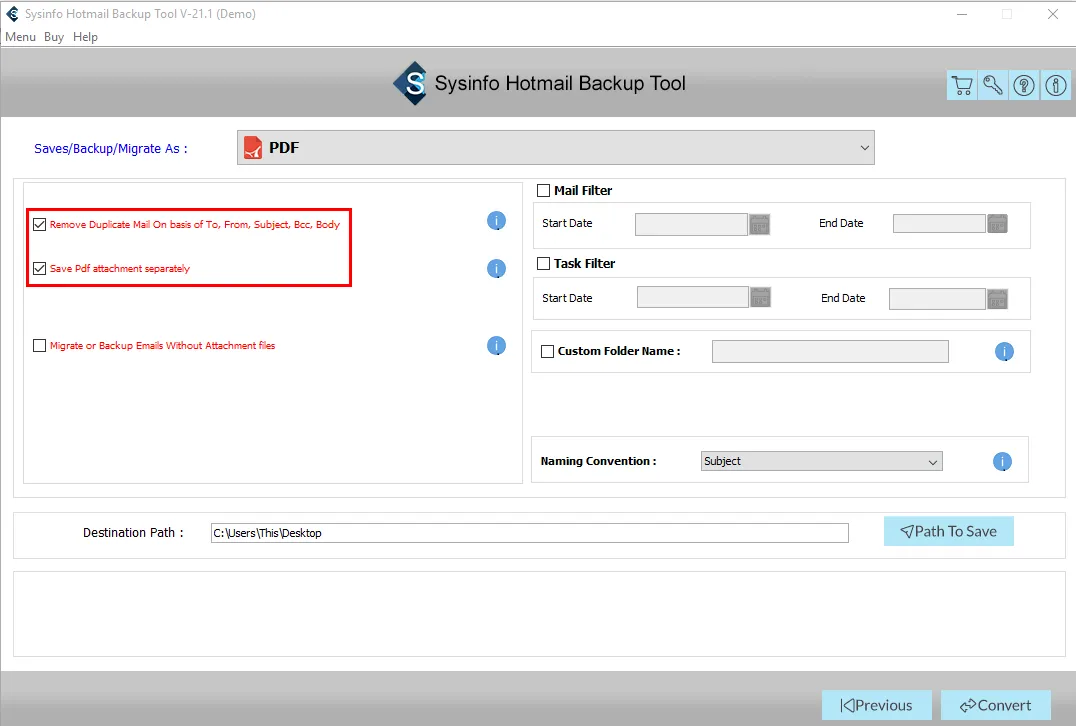Click the app icon in title bar
1076x726 pixels.
click(x=12, y=14)
